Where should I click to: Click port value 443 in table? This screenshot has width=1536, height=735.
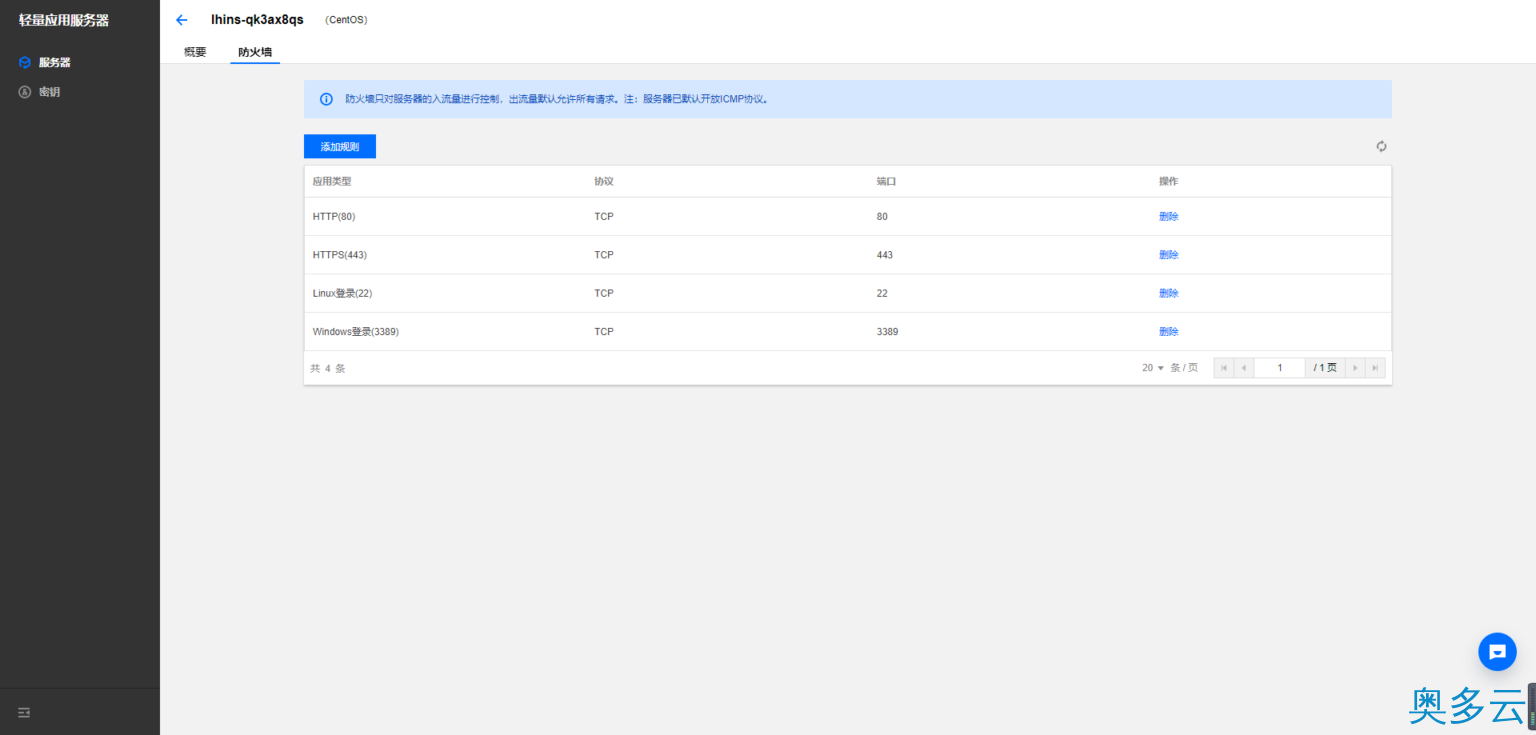click(885, 255)
